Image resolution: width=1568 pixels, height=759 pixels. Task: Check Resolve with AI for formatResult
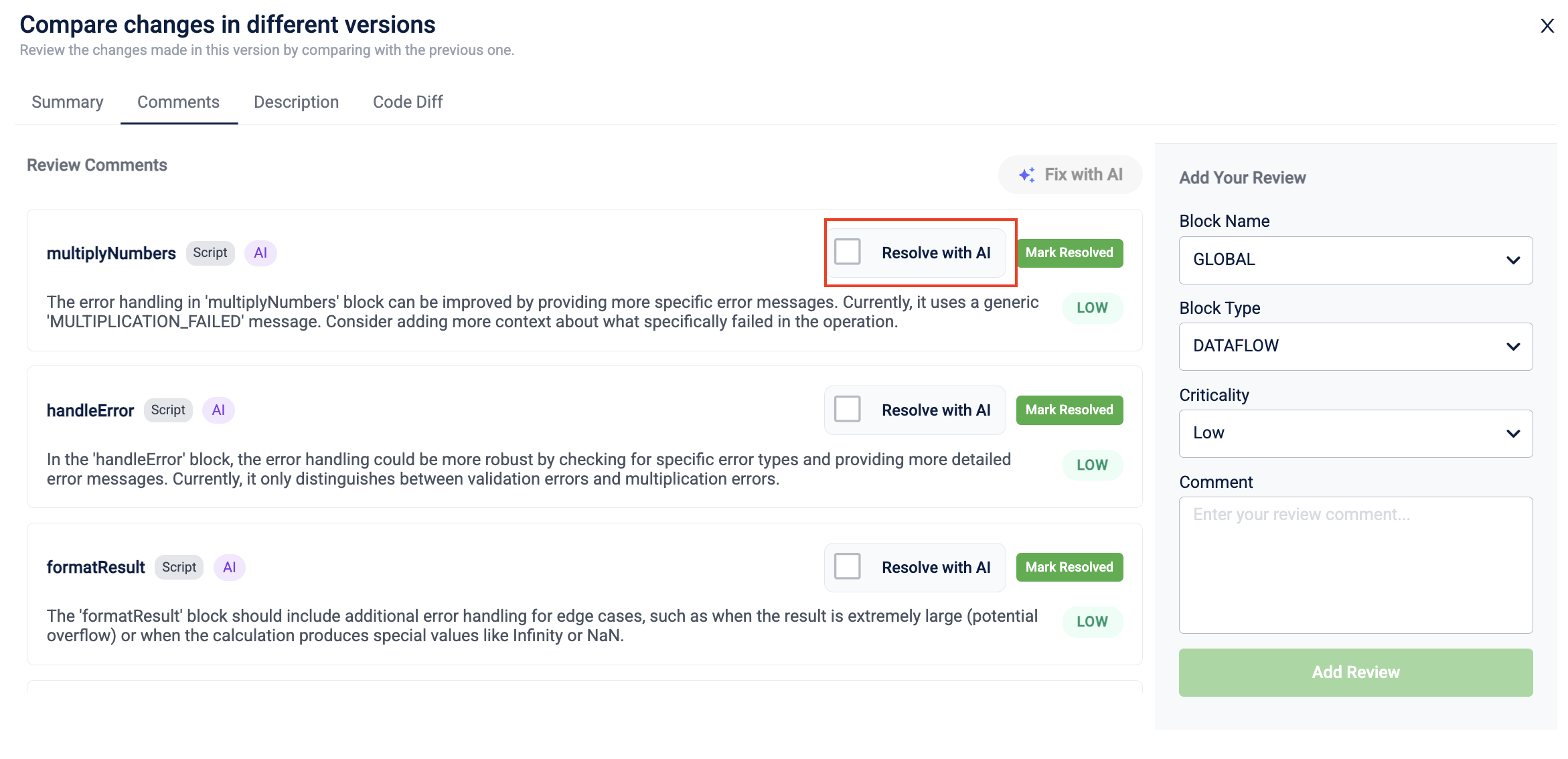848,566
